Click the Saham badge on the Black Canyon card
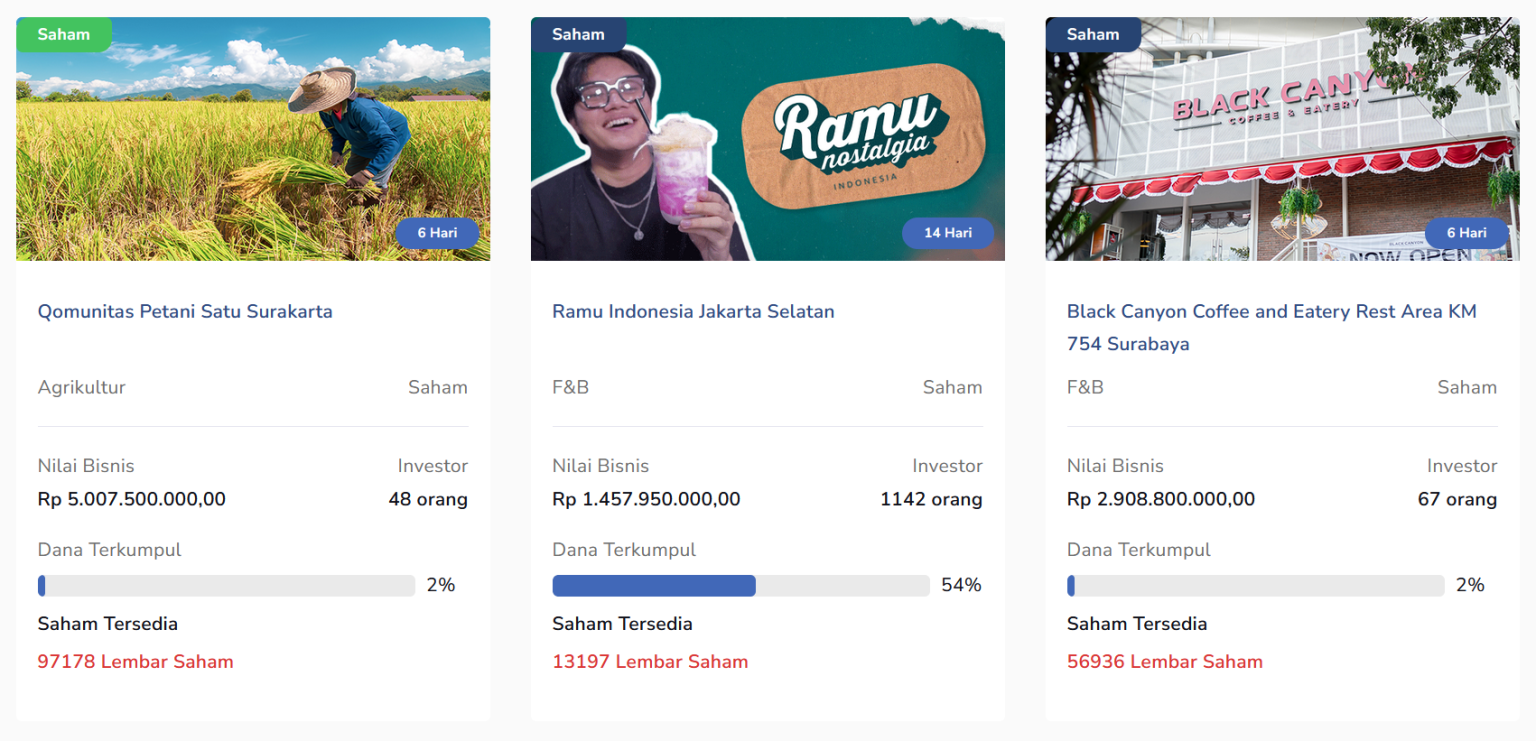The width and height of the screenshot is (1536, 741). tap(1092, 34)
